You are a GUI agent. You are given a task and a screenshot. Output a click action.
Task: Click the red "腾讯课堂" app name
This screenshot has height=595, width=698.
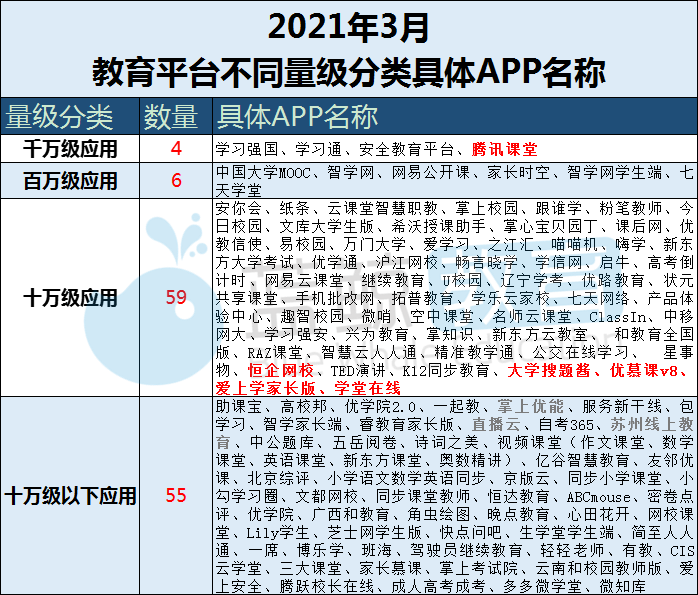(504, 150)
